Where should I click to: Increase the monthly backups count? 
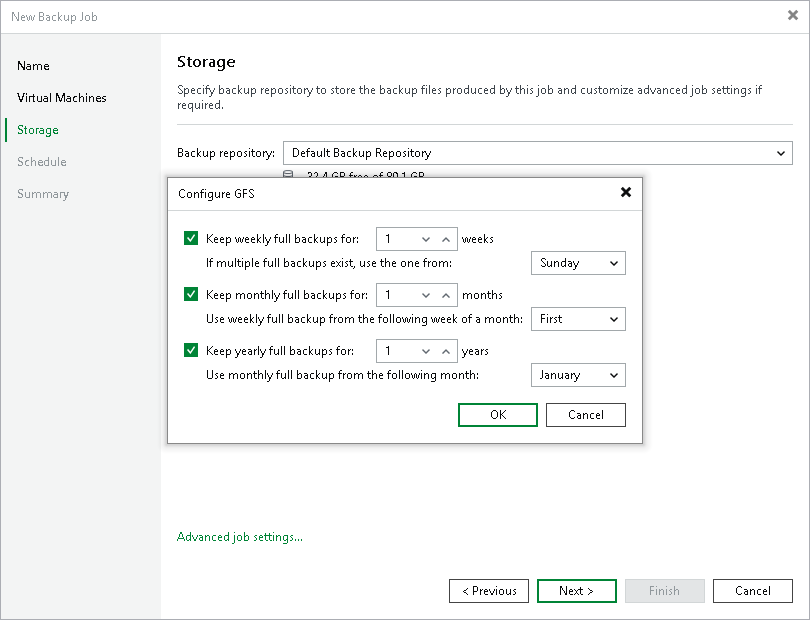(446, 295)
